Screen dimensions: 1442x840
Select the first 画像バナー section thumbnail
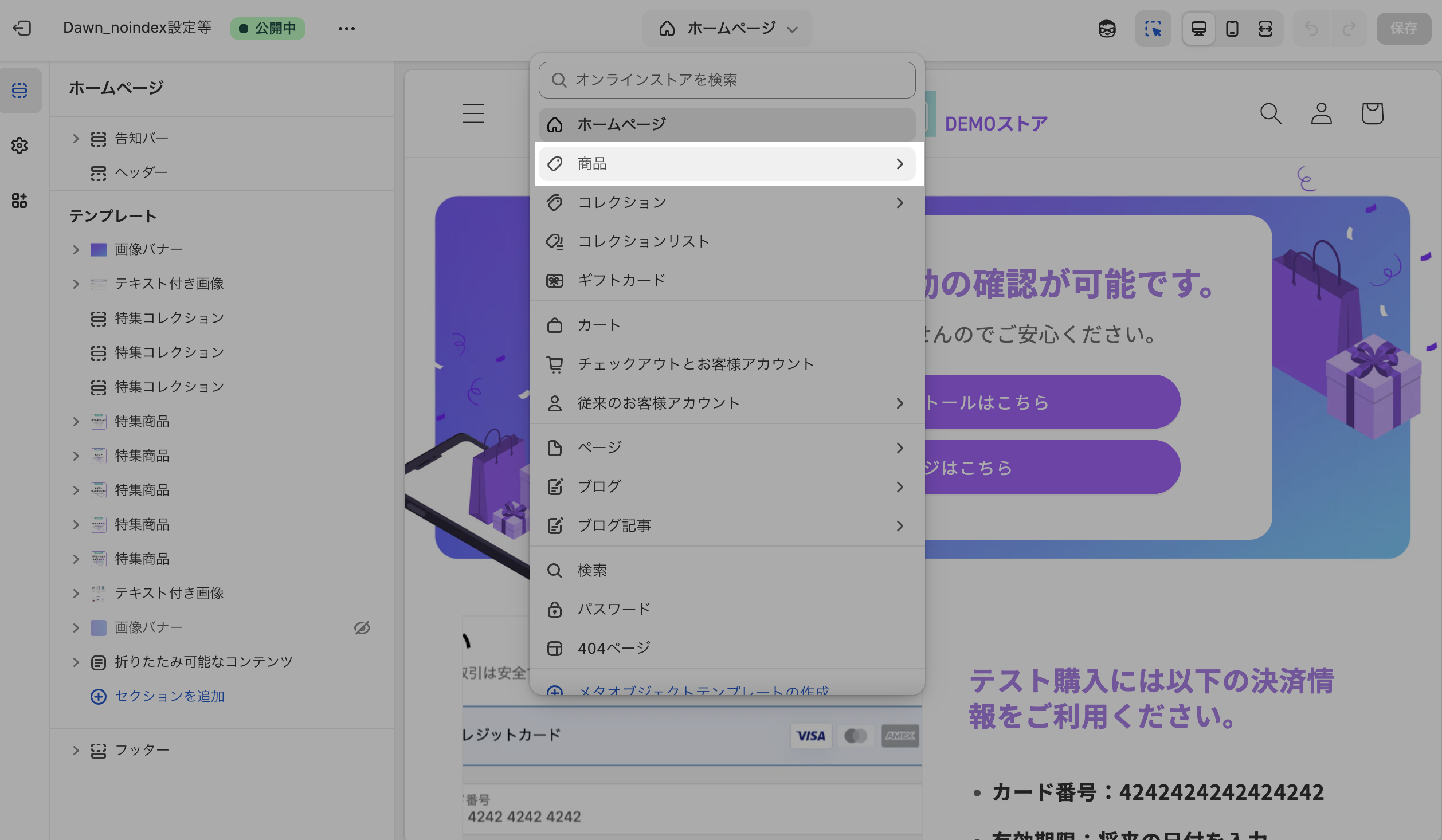pyautogui.click(x=99, y=249)
